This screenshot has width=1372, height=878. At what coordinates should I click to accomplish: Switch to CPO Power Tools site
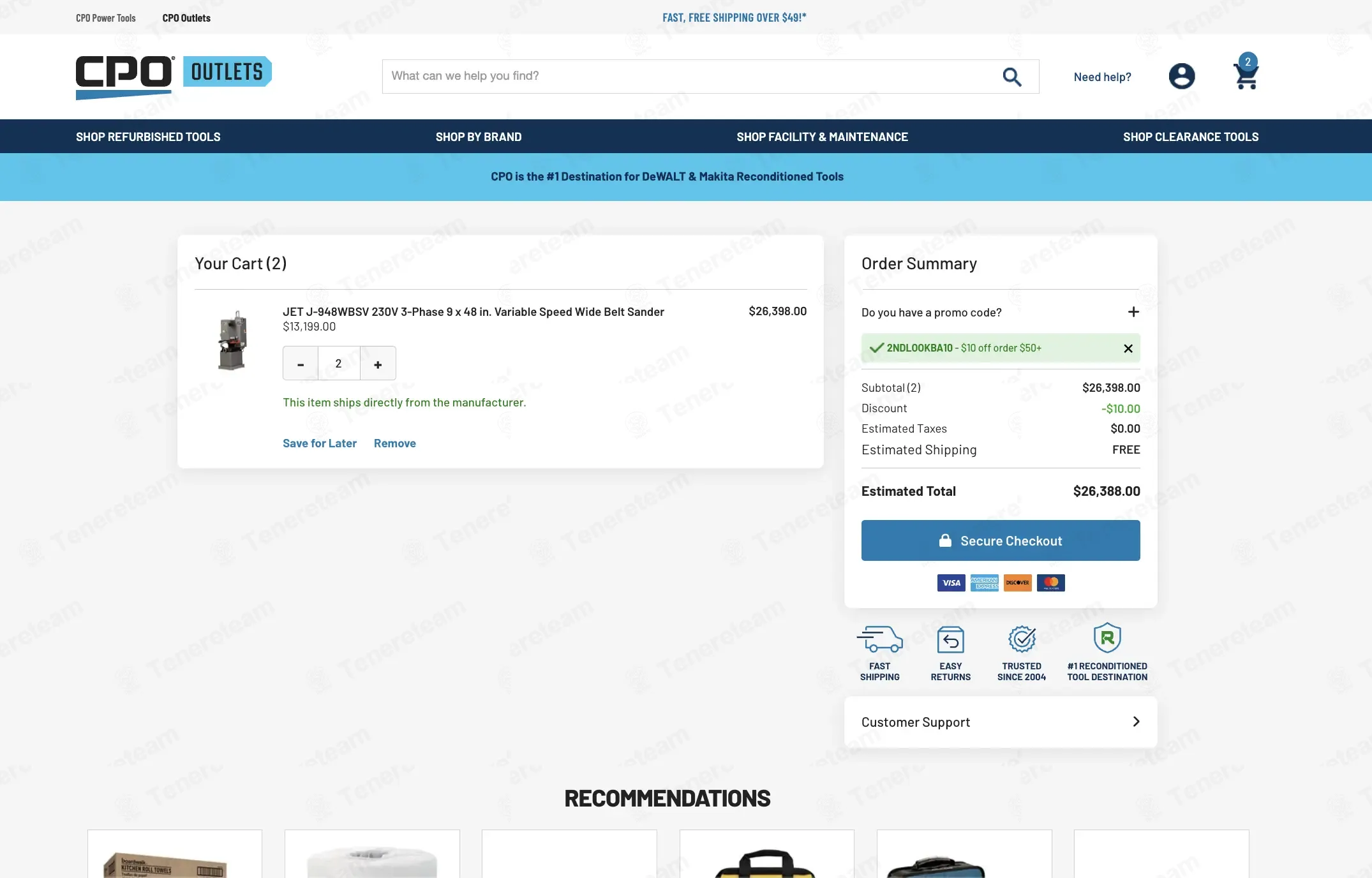[106, 18]
